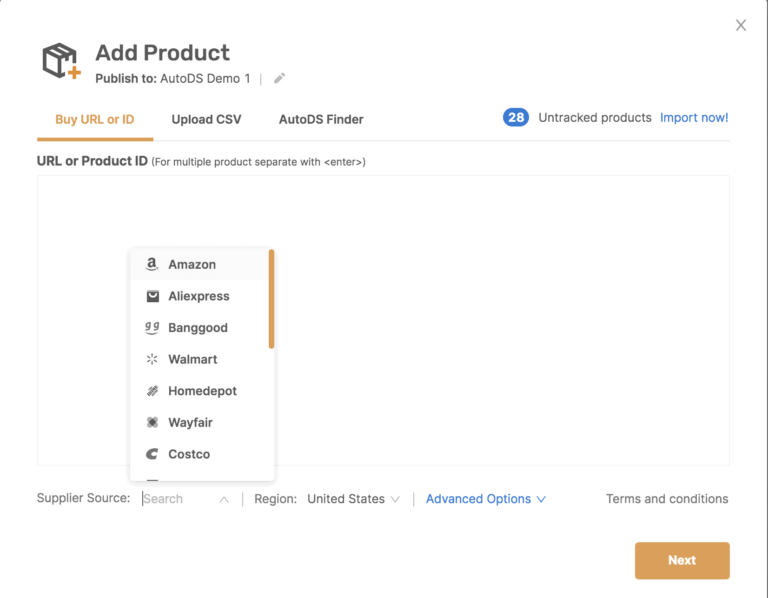The width and height of the screenshot is (768, 598).
Task: Open the AutoDS Finder tab
Action: (321, 120)
